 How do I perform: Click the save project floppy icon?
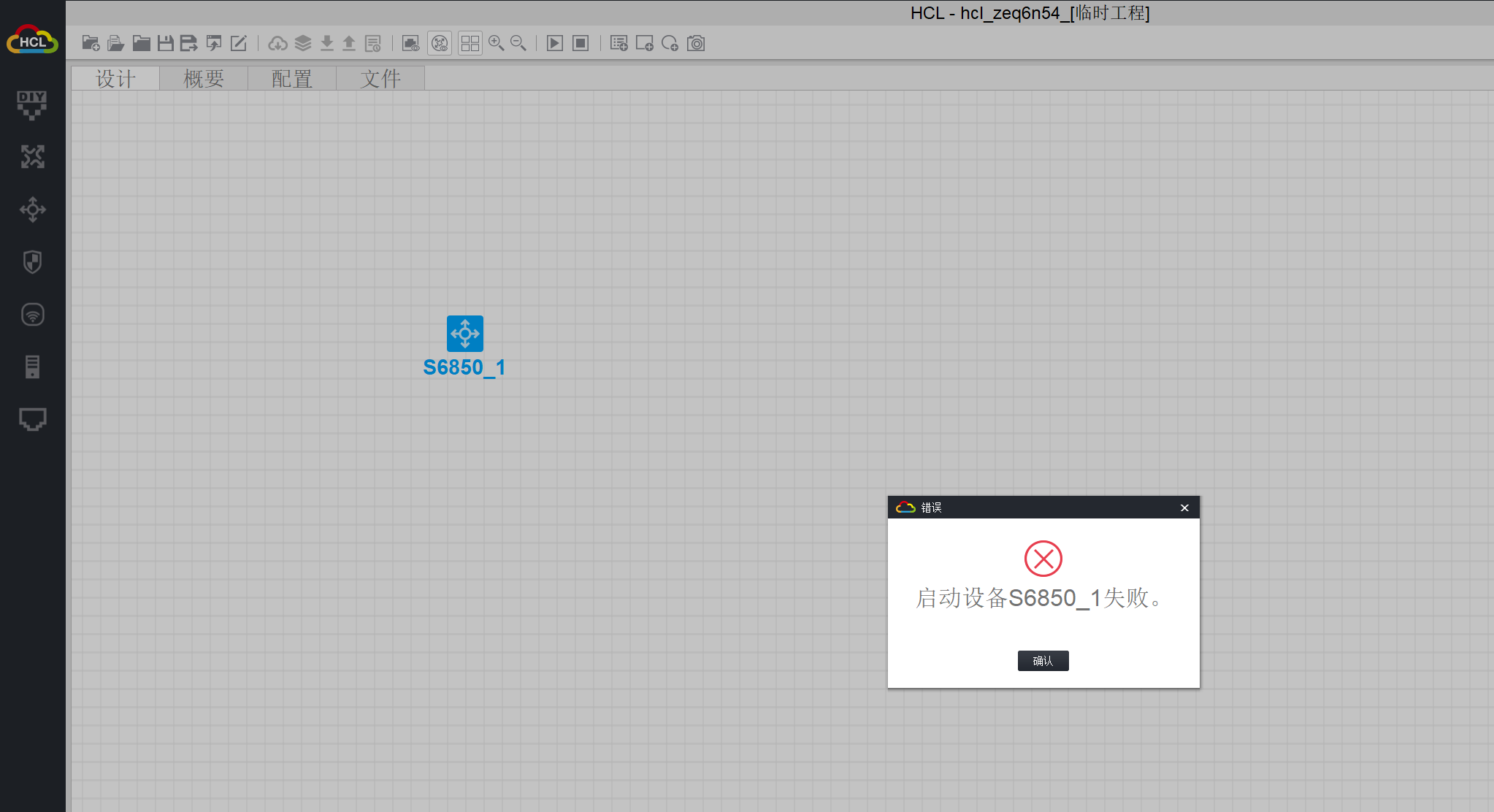[x=166, y=44]
